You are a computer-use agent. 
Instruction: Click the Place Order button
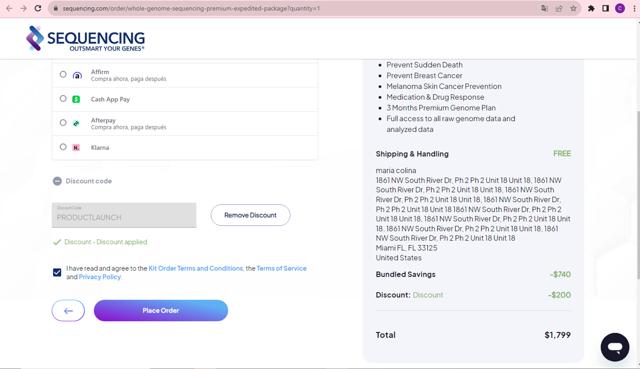(161, 311)
